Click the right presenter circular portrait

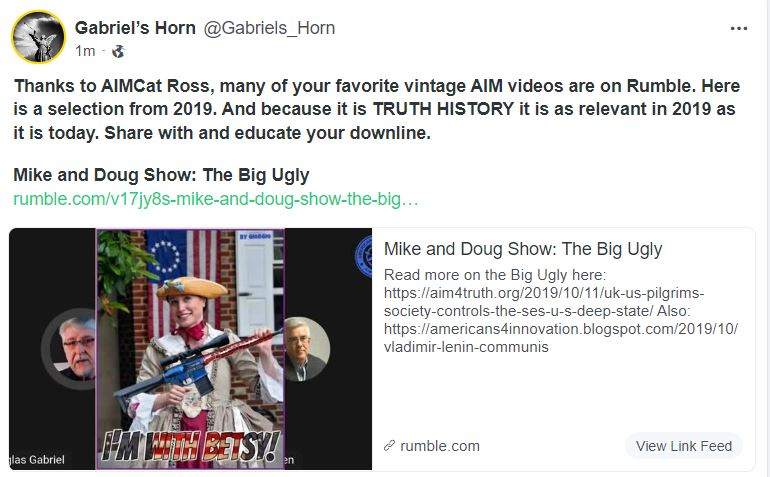307,350
